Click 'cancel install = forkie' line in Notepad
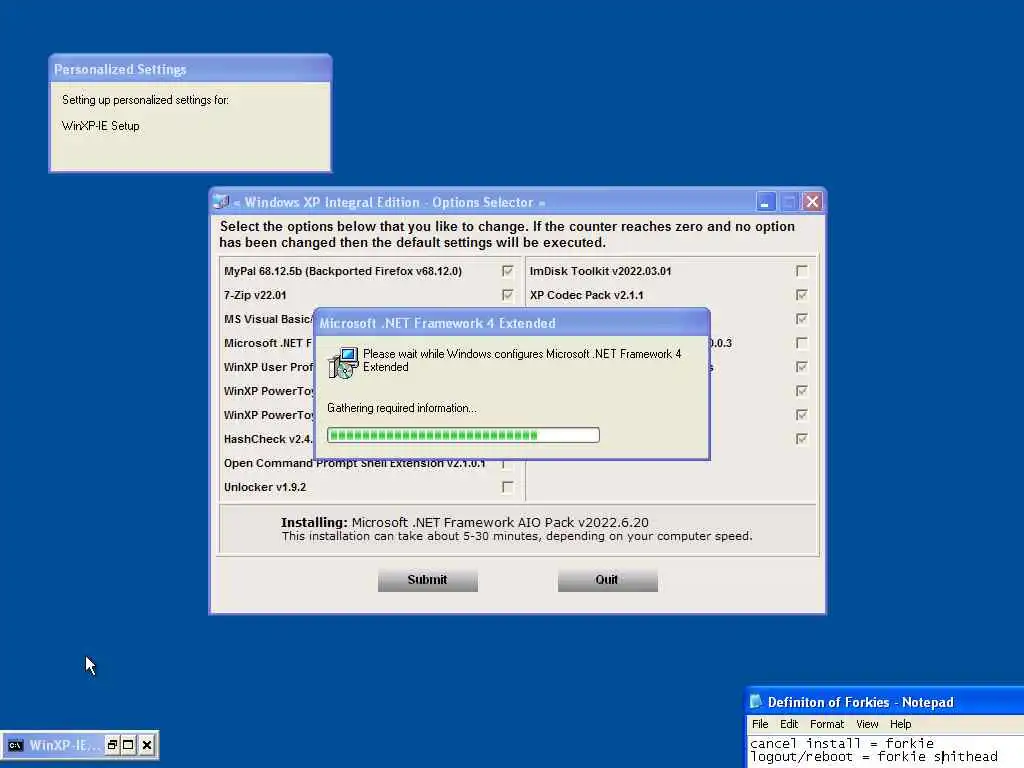 842,743
